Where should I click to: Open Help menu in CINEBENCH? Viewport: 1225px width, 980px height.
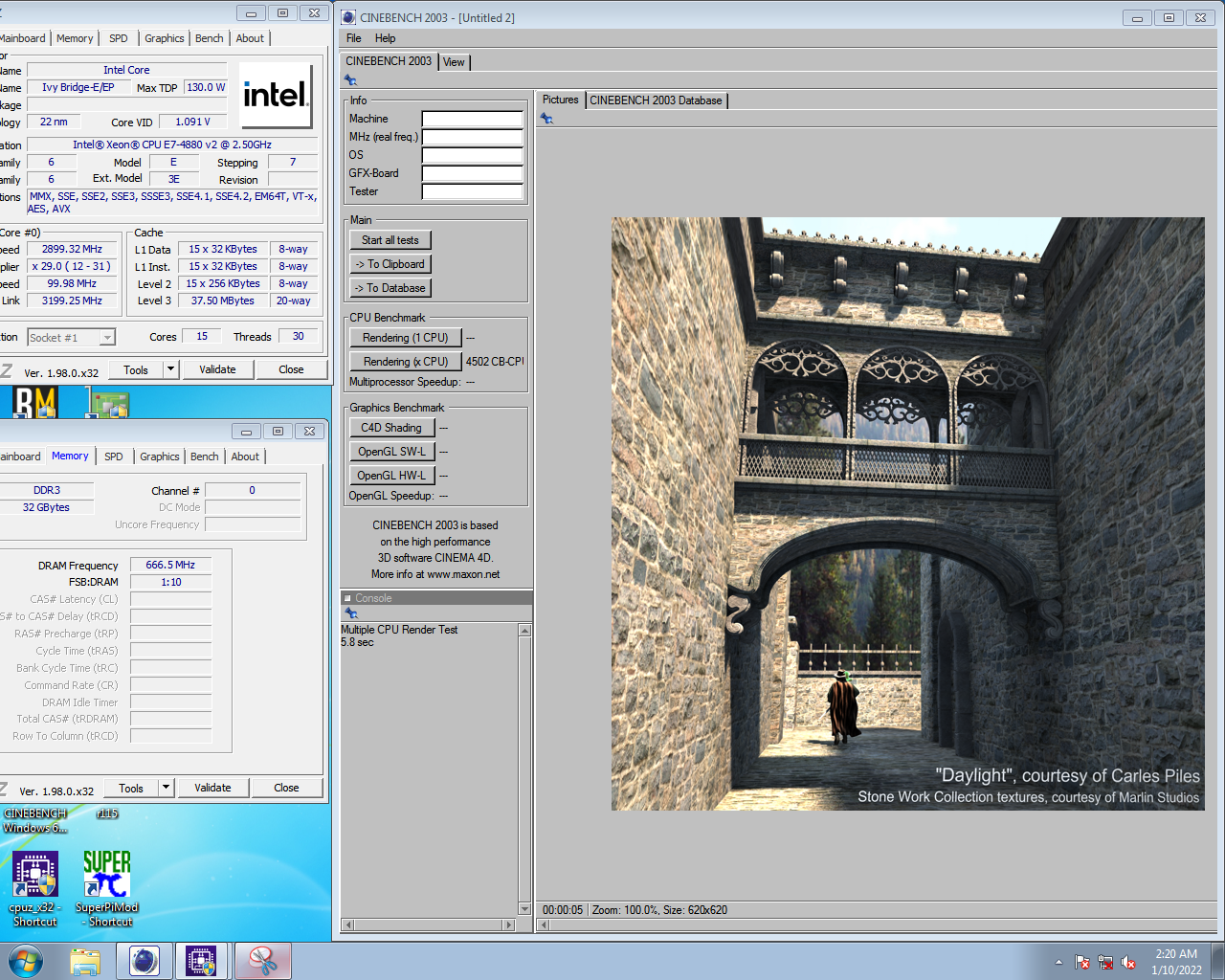pyautogui.click(x=385, y=38)
